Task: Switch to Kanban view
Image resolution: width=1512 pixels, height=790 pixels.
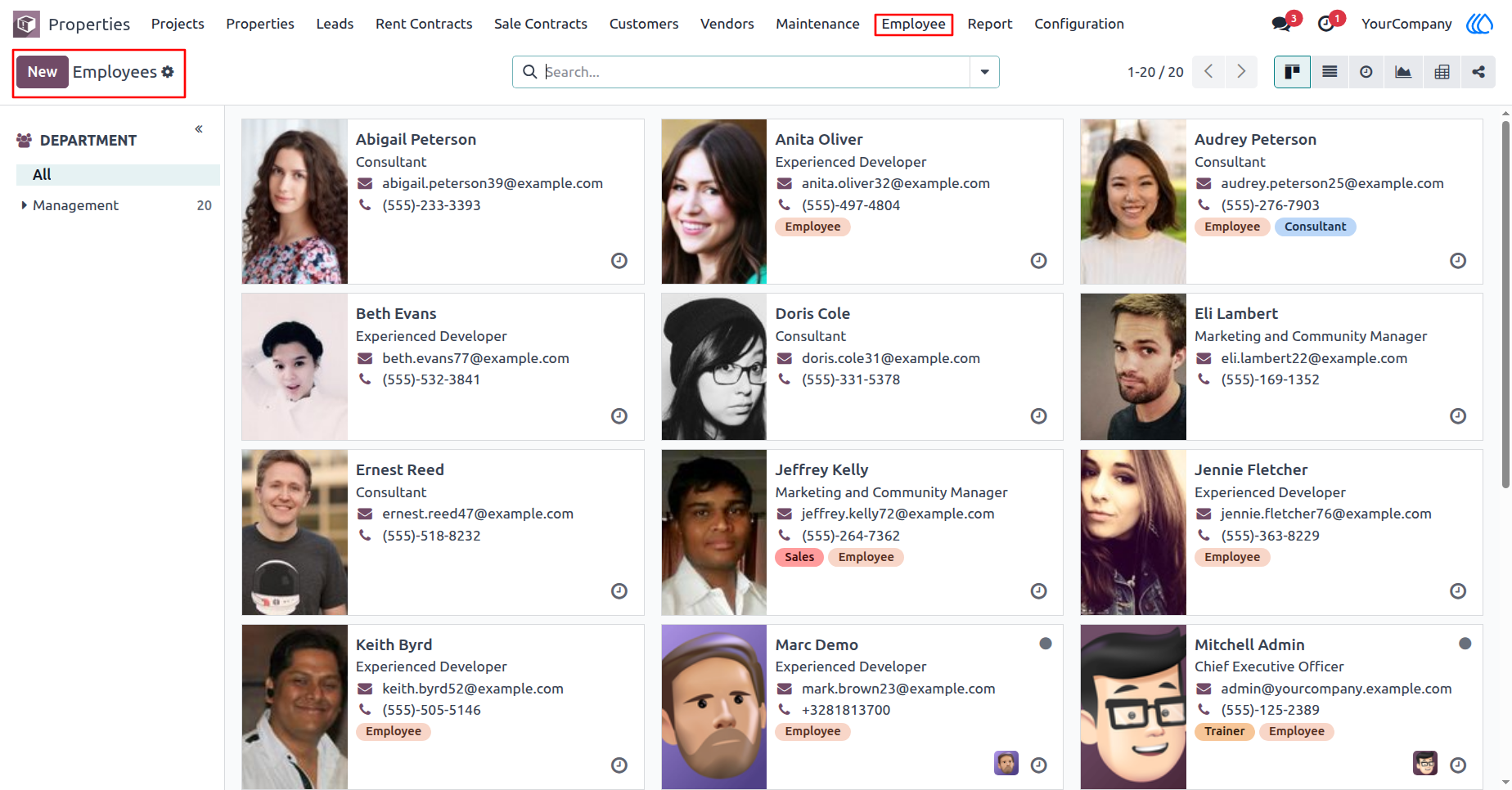Action: (1292, 72)
